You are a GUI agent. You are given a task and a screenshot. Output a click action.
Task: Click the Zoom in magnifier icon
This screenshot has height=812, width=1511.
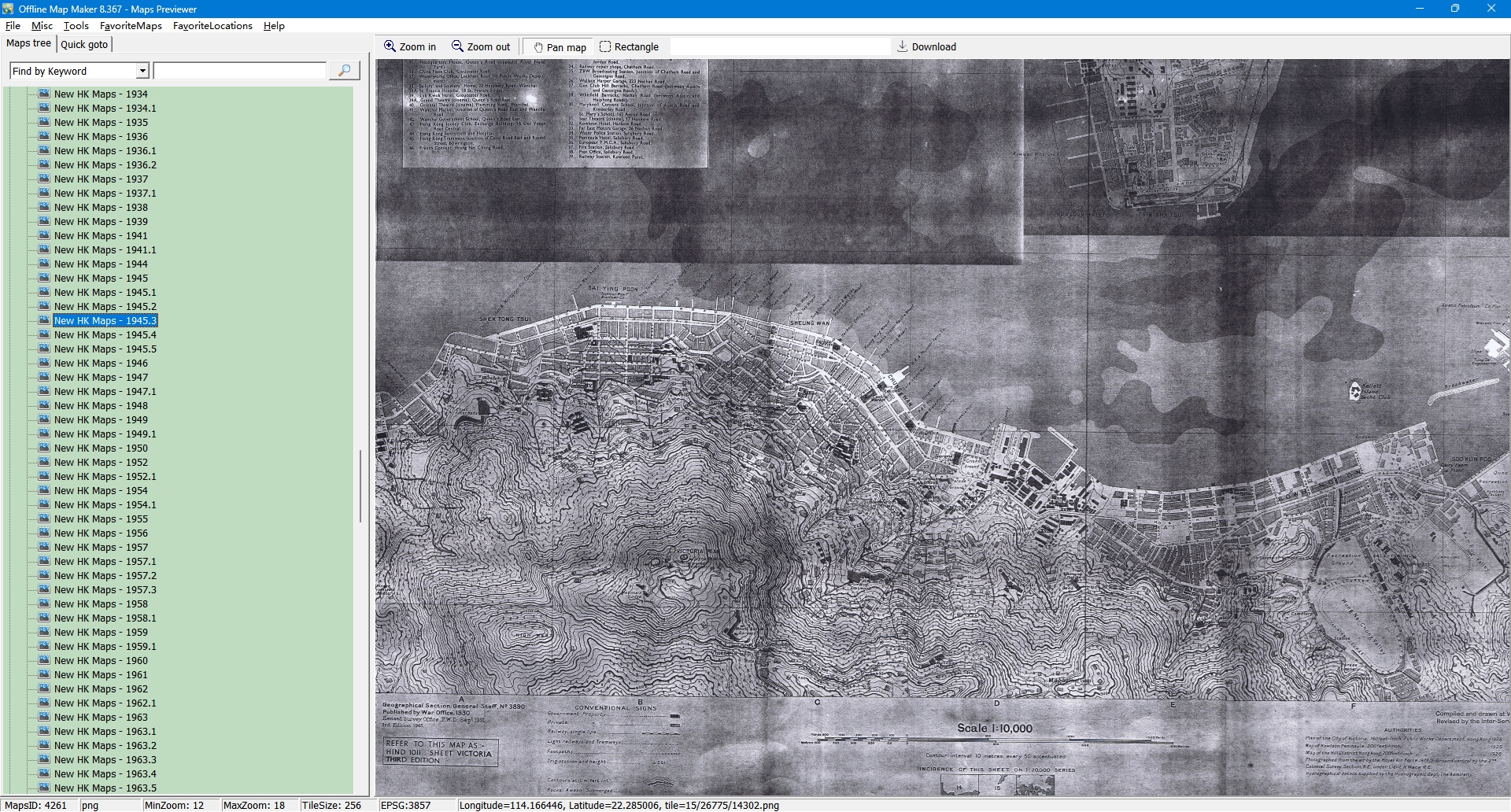pos(390,46)
